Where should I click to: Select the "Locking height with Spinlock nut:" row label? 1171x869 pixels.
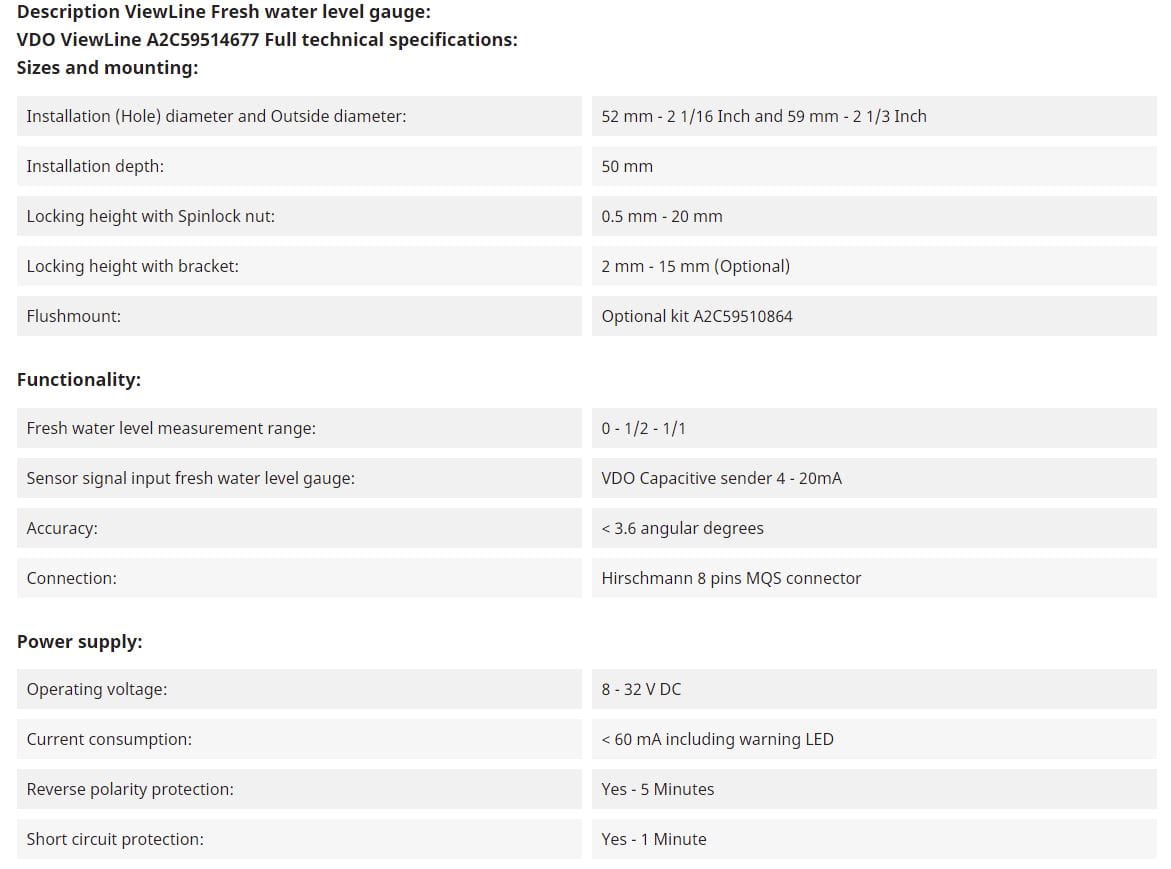click(x=150, y=216)
